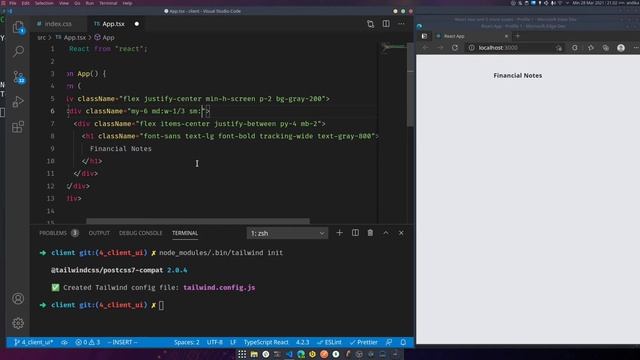Click the ESLint status item

(x=329, y=342)
